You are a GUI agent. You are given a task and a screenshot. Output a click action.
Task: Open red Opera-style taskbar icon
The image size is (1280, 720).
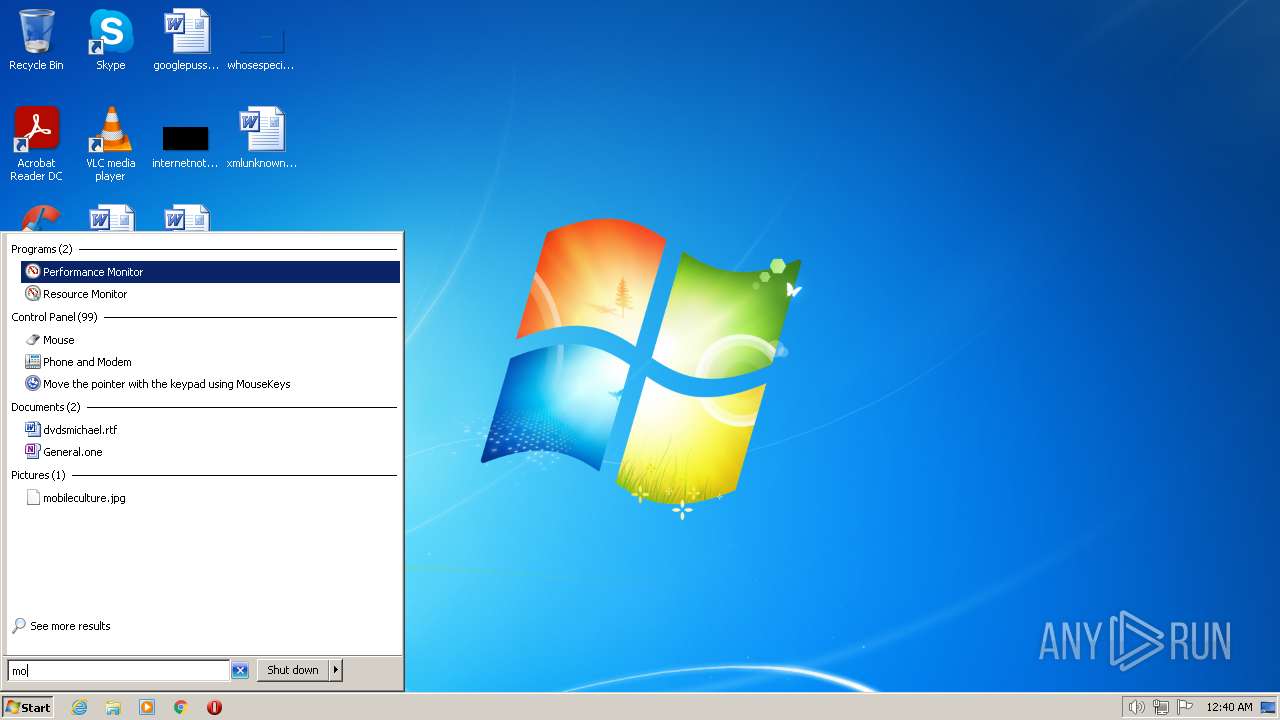214,707
